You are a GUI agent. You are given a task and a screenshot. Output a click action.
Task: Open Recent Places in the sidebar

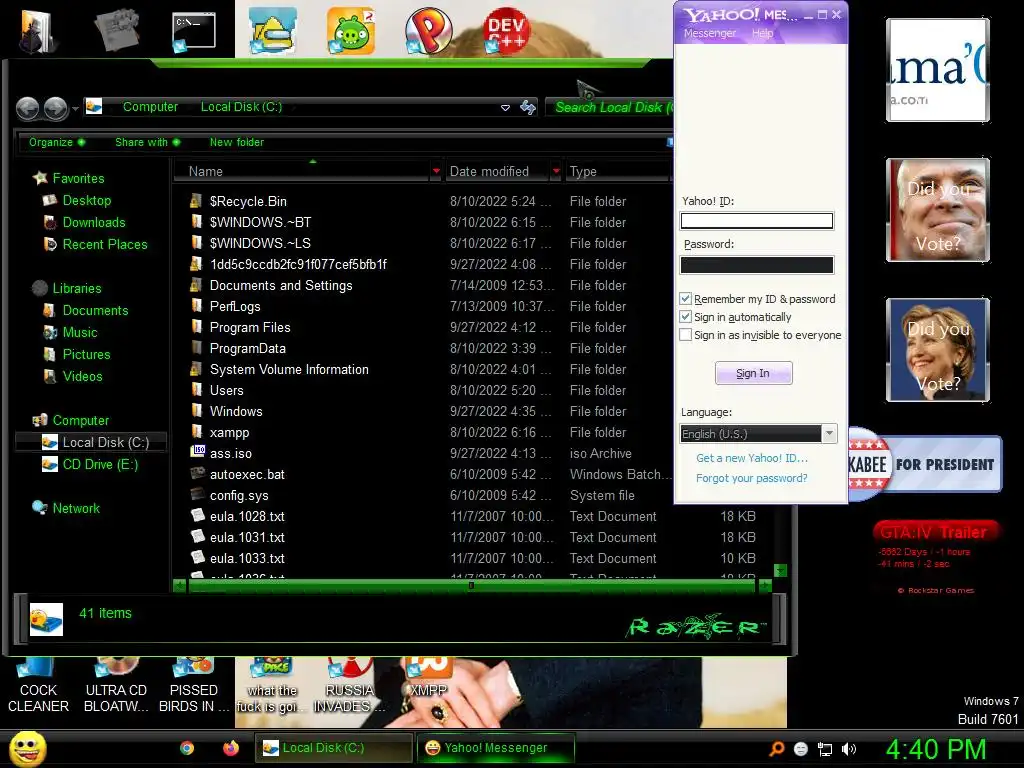[104, 244]
